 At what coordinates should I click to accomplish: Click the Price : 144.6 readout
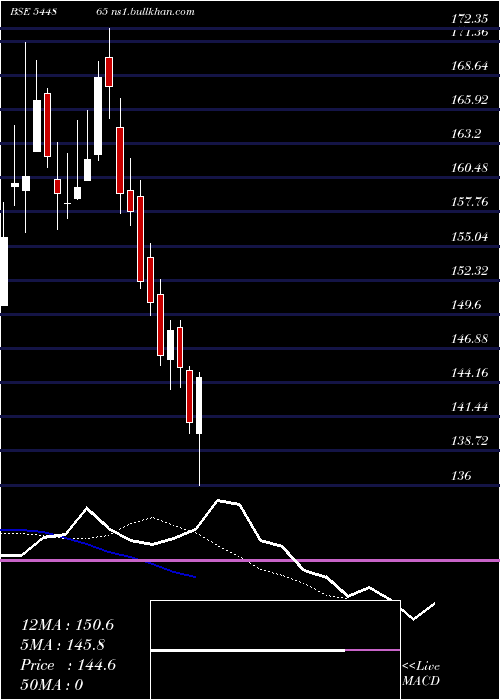(68, 665)
